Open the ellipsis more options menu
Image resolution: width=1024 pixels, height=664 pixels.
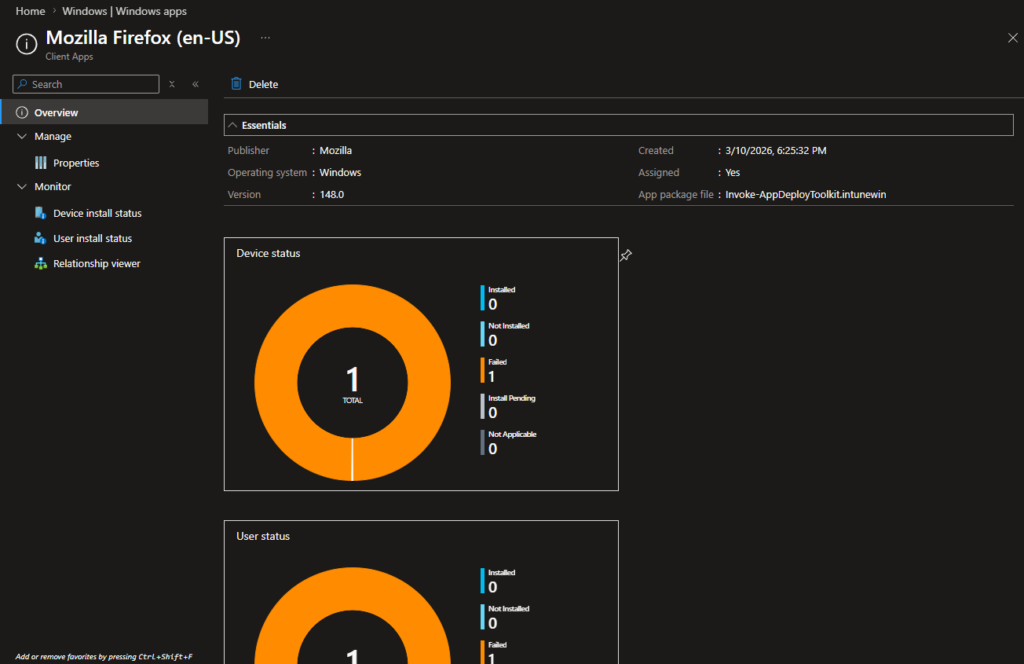point(265,38)
